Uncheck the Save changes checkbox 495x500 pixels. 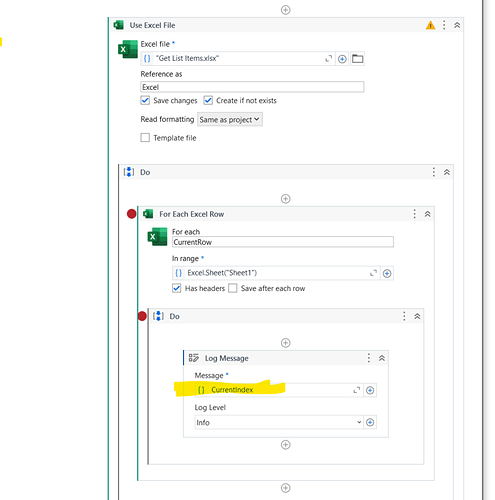pyautogui.click(x=145, y=100)
